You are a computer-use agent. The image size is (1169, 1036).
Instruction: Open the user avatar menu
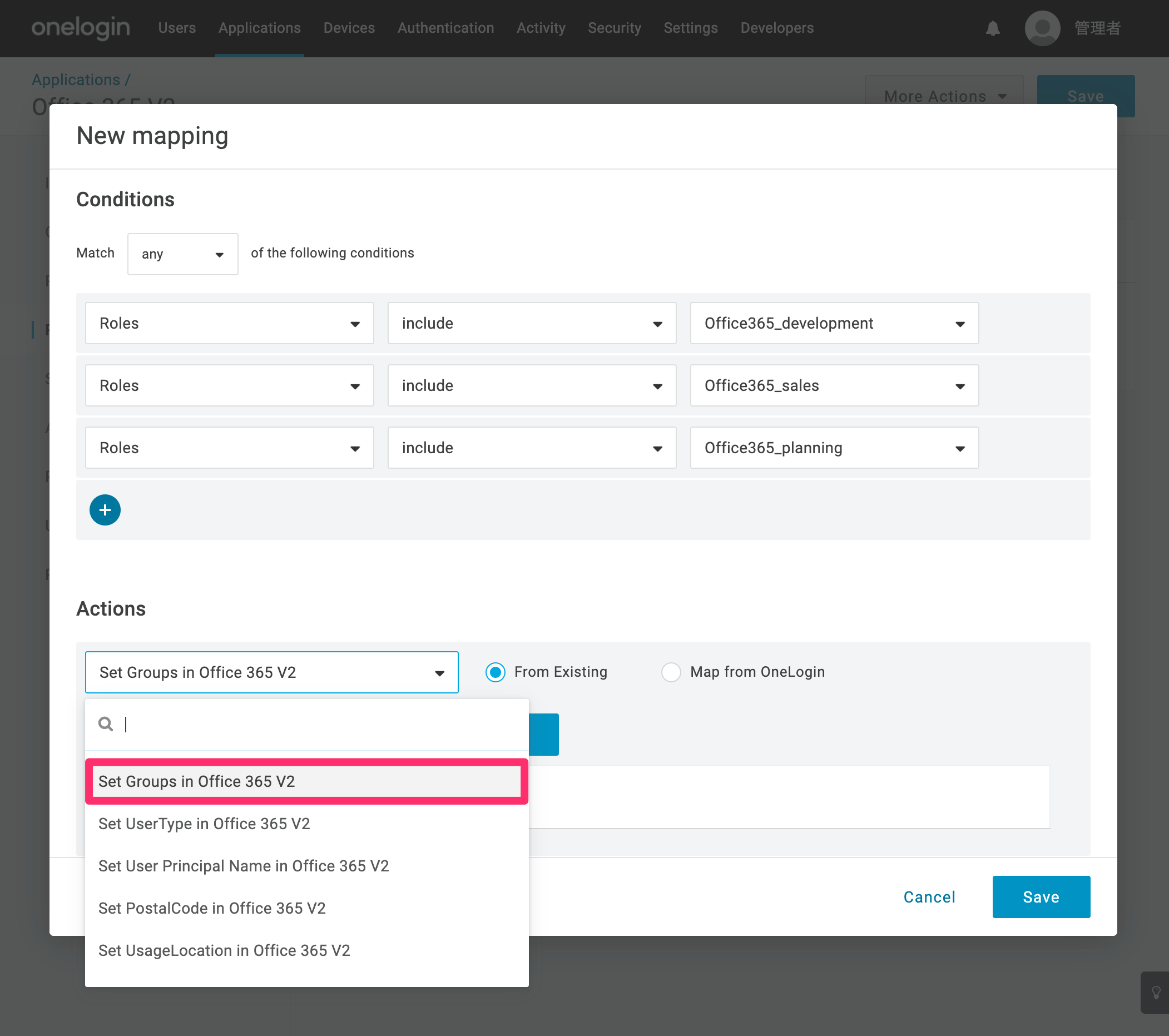point(1042,28)
